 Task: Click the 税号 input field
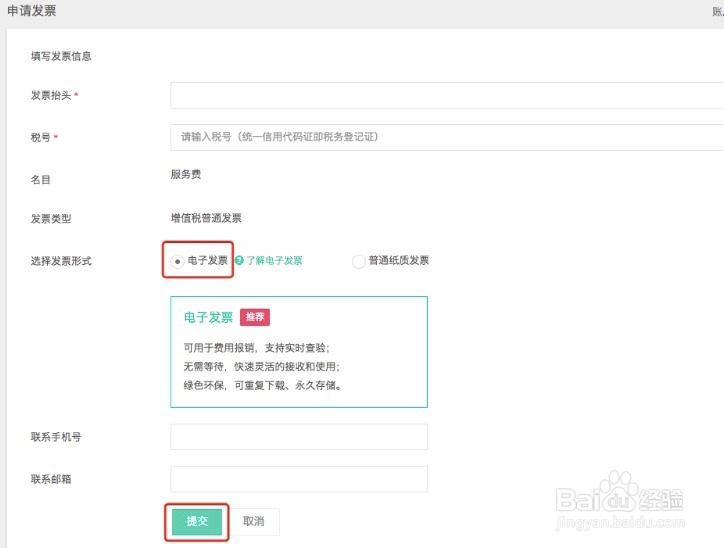(x=446, y=137)
